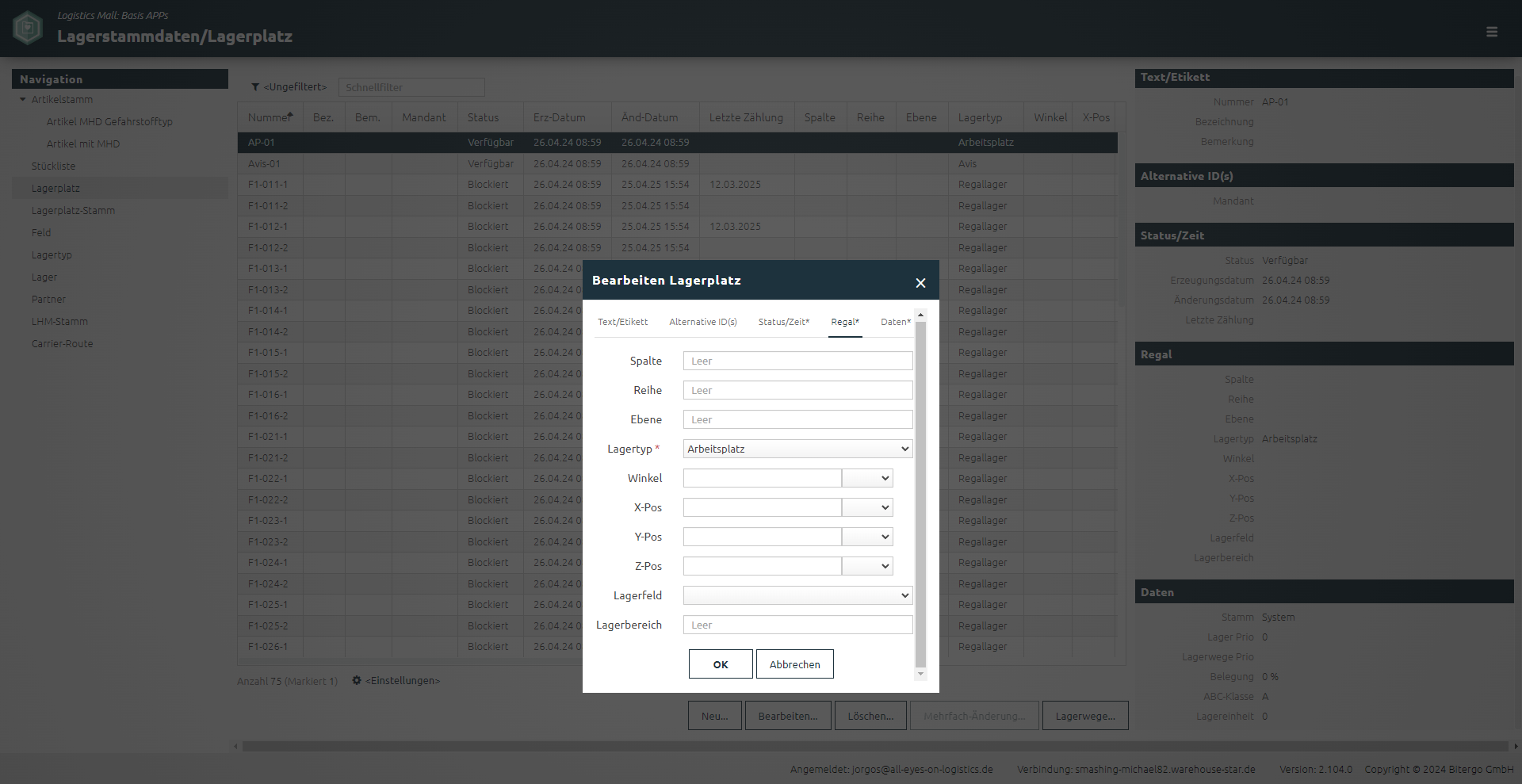Select table row Avis-01
Viewport: 1522px width, 784px height.
(x=677, y=164)
